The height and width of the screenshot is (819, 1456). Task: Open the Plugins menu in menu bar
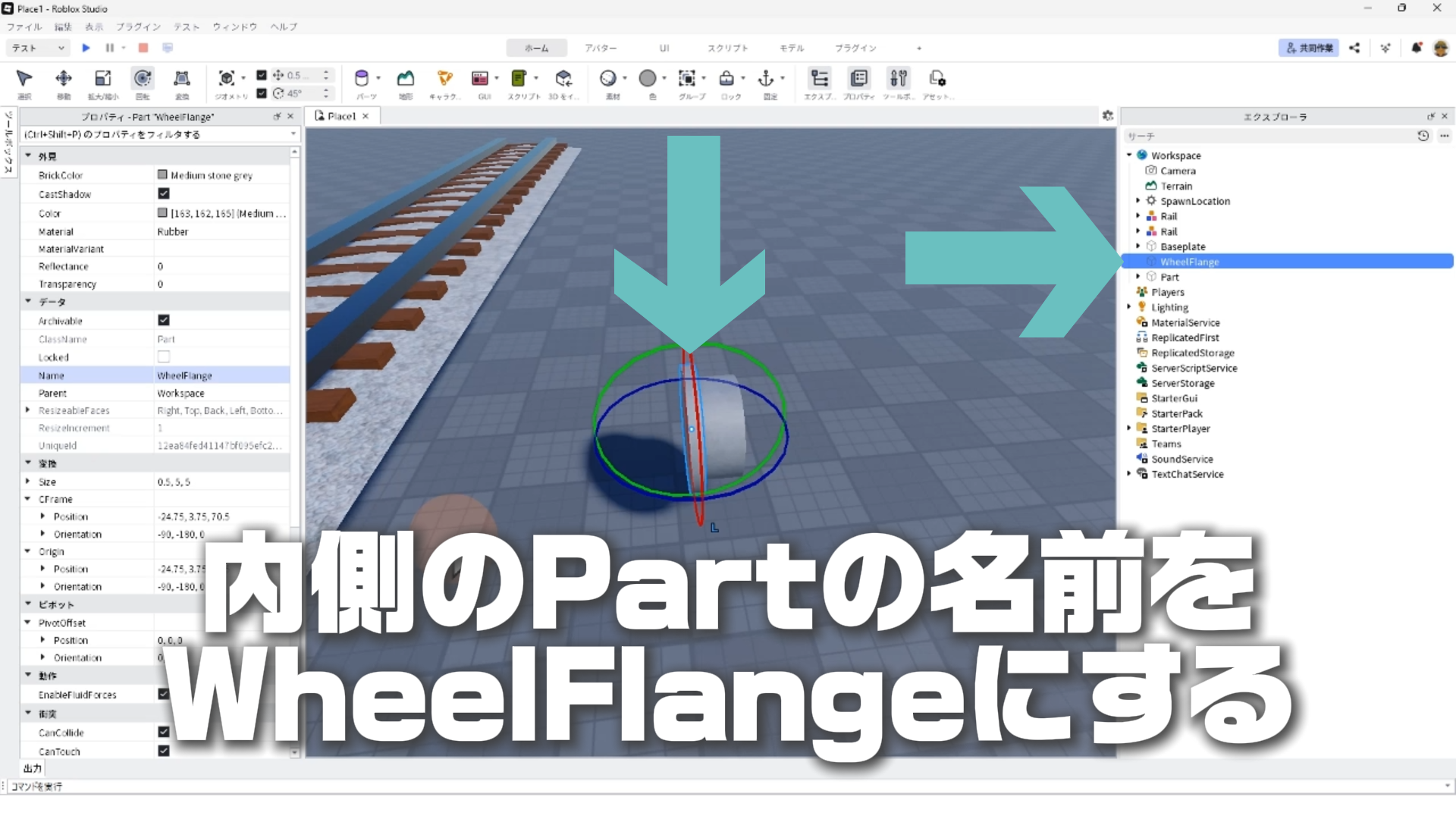pyautogui.click(x=138, y=27)
